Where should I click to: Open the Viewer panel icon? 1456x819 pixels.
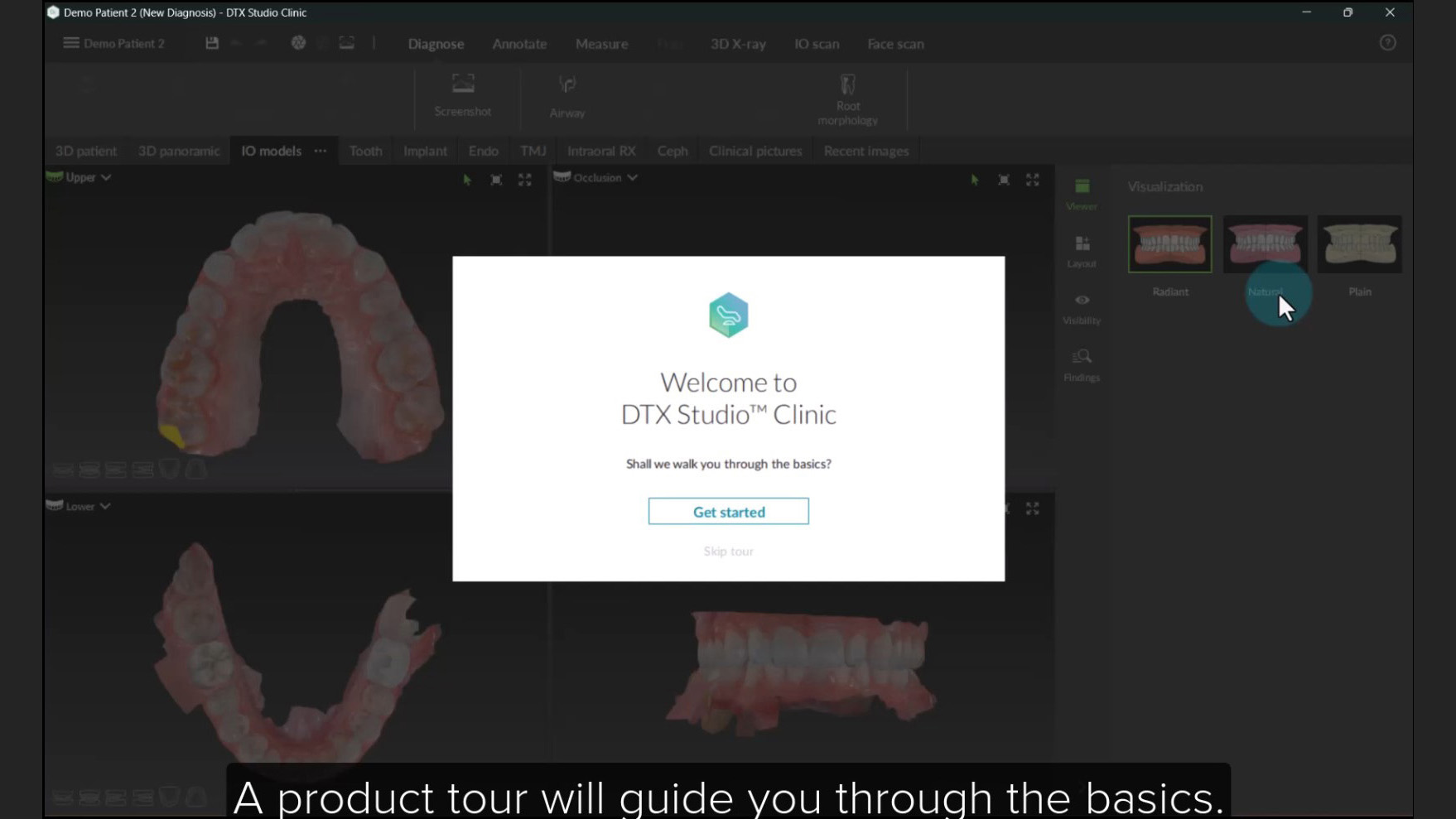coord(1082,195)
